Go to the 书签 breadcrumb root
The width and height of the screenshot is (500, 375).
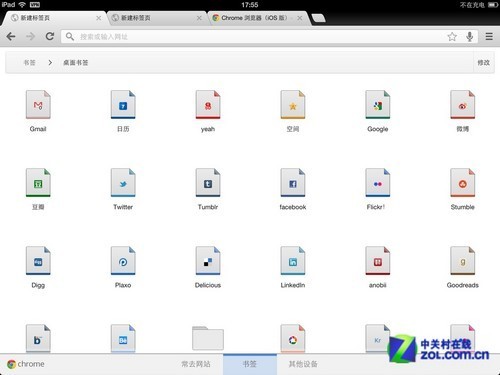[29, 63]
